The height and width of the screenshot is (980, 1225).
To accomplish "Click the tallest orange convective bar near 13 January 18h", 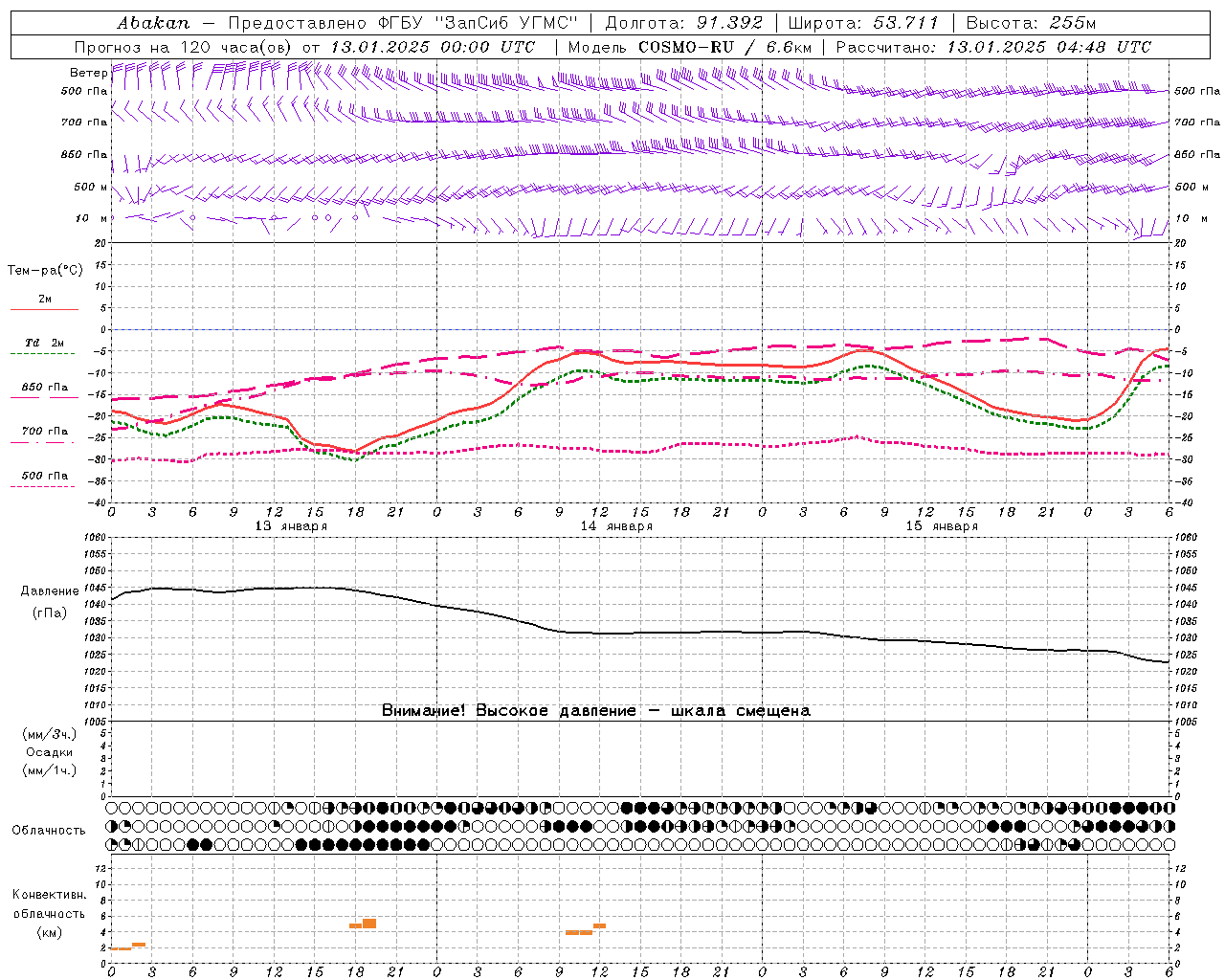I will (369, 924).
